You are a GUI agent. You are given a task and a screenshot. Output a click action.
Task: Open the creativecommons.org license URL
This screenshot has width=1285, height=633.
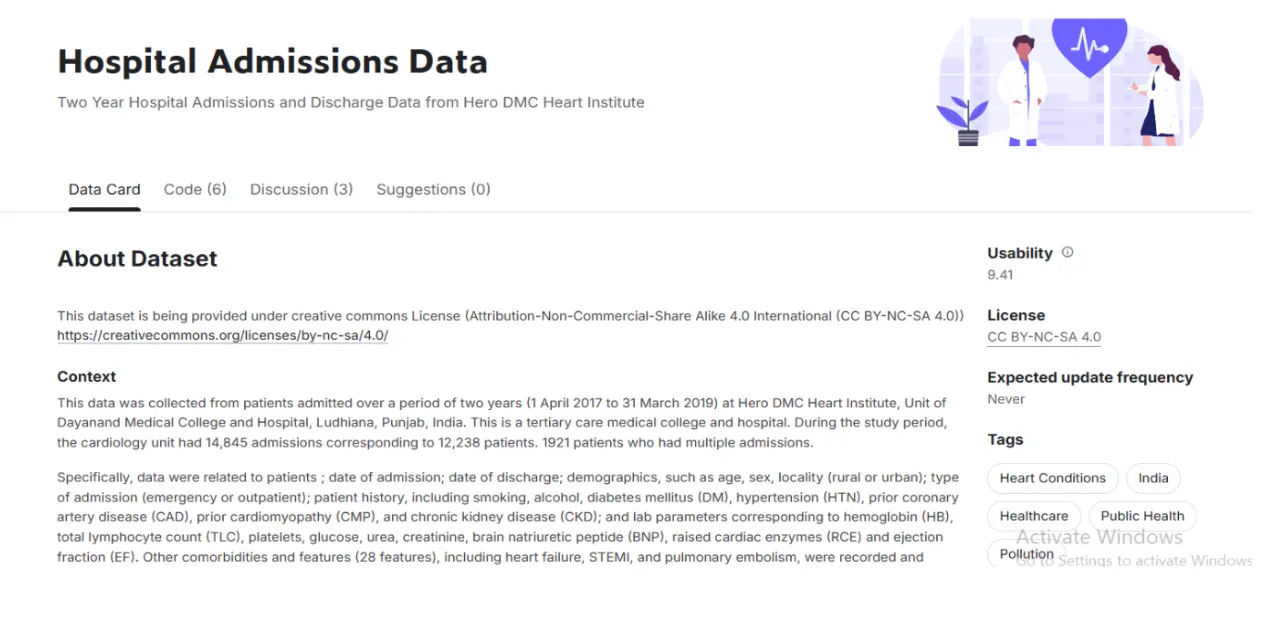(x=222, y=335)
